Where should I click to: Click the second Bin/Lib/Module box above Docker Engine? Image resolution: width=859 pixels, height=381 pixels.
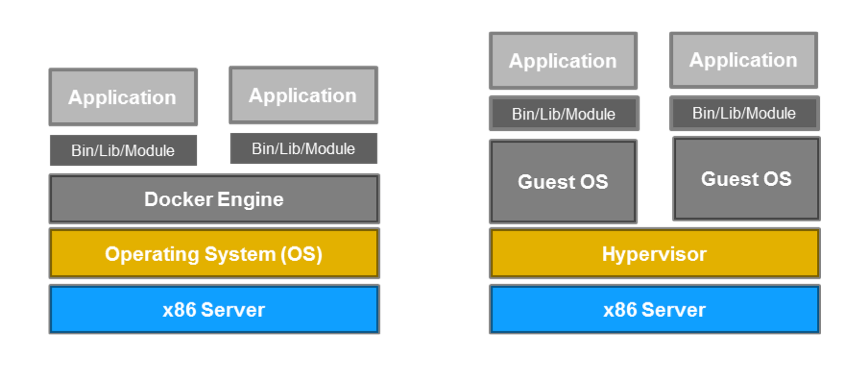tap(303, 148)
